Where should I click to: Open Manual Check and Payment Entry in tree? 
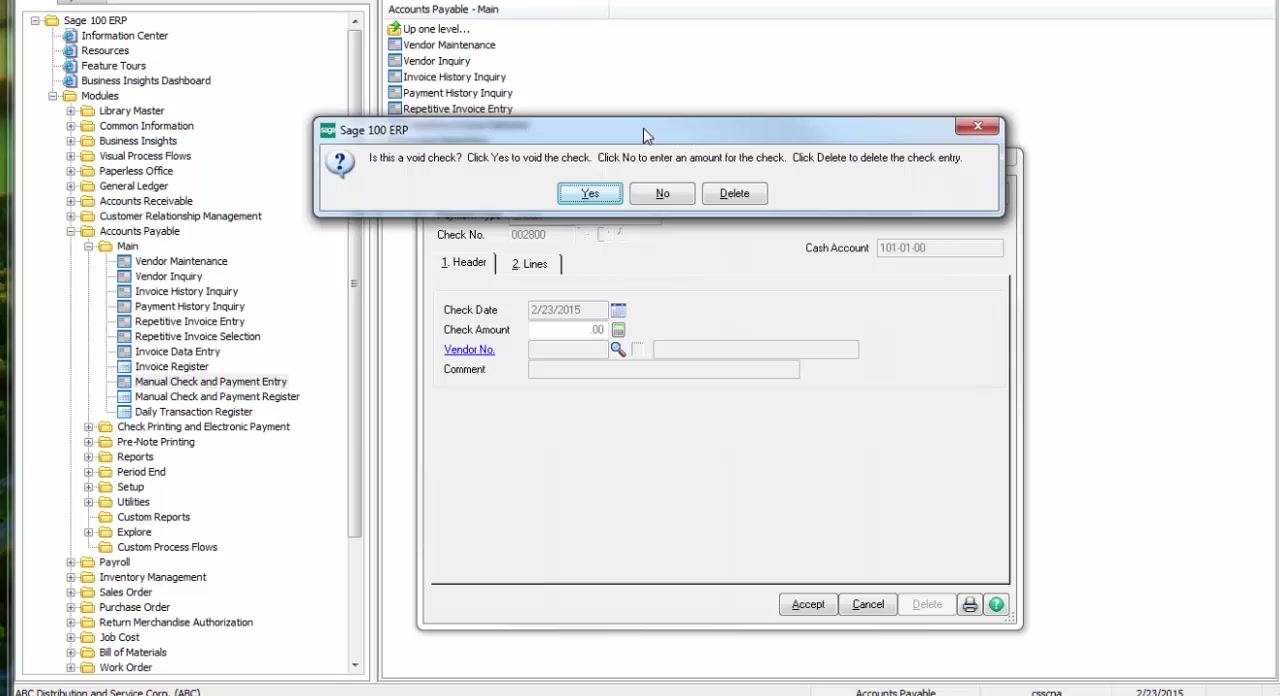(x=211, y=382)
